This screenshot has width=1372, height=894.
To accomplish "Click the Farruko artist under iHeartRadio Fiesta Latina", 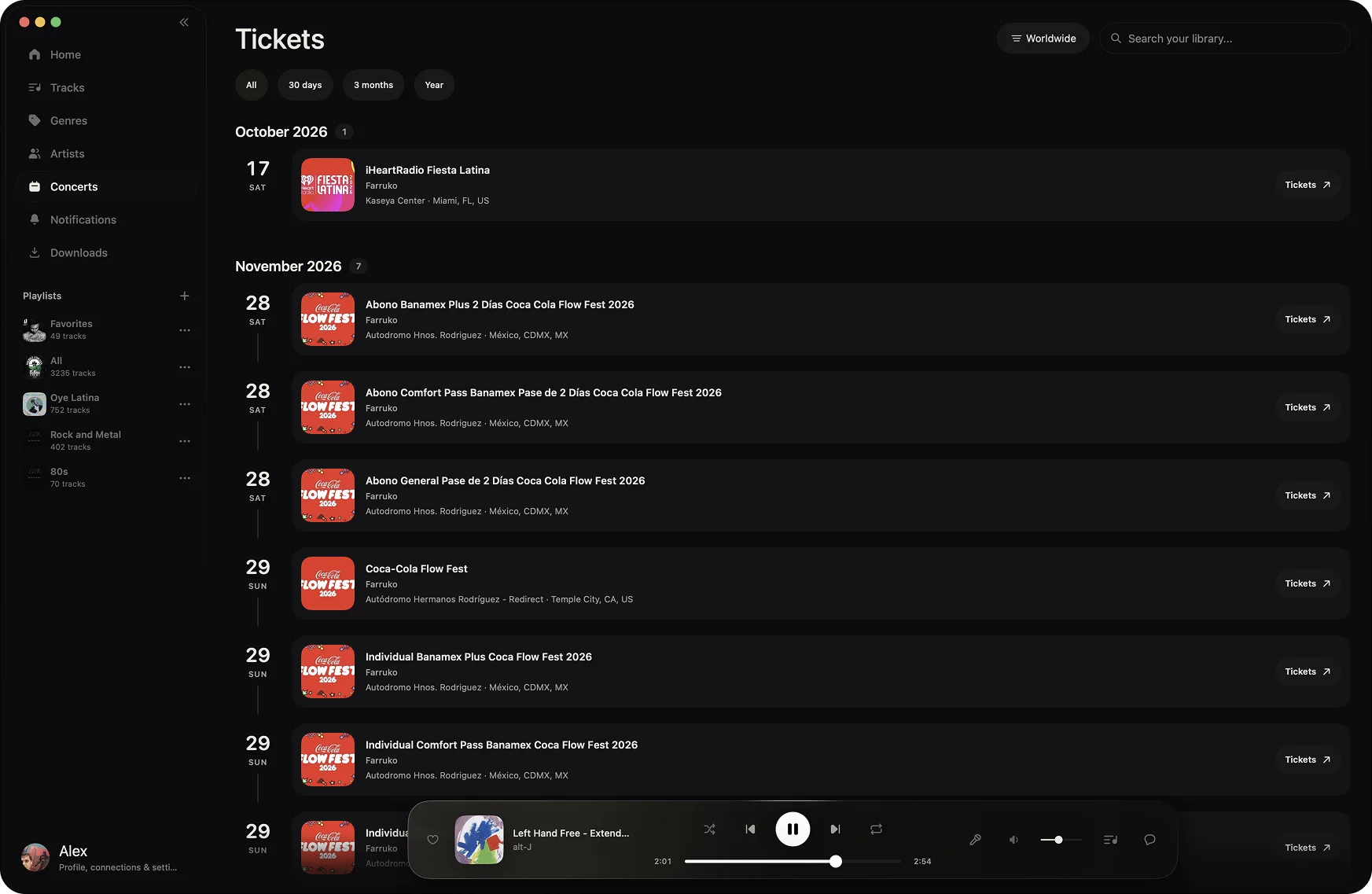I will coord(381,186).
